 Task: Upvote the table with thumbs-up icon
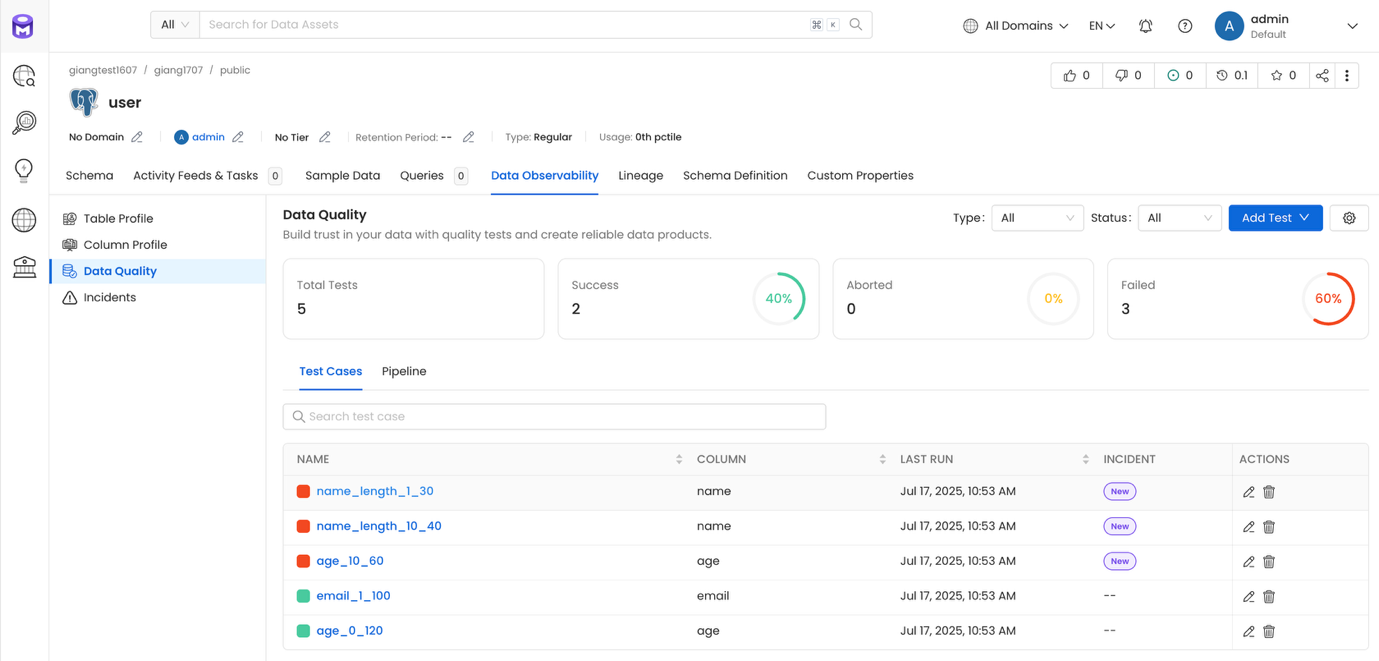(1077, 75)
